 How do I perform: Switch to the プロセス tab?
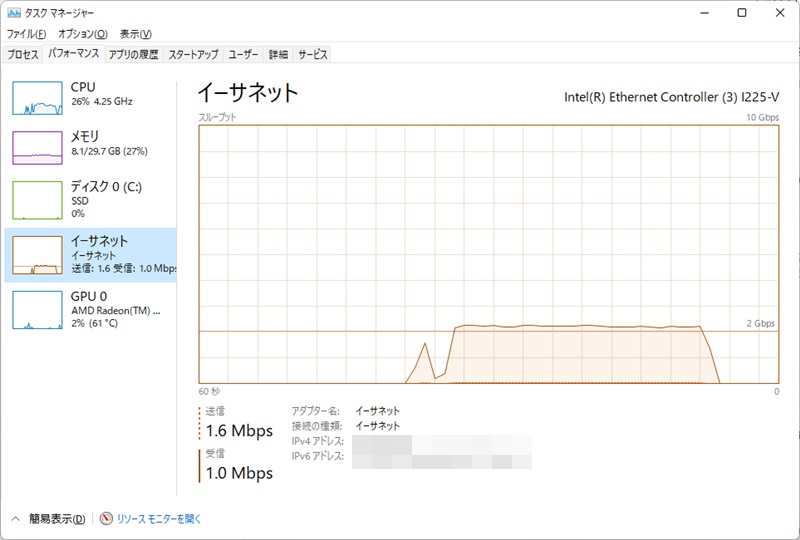point(23,54)
